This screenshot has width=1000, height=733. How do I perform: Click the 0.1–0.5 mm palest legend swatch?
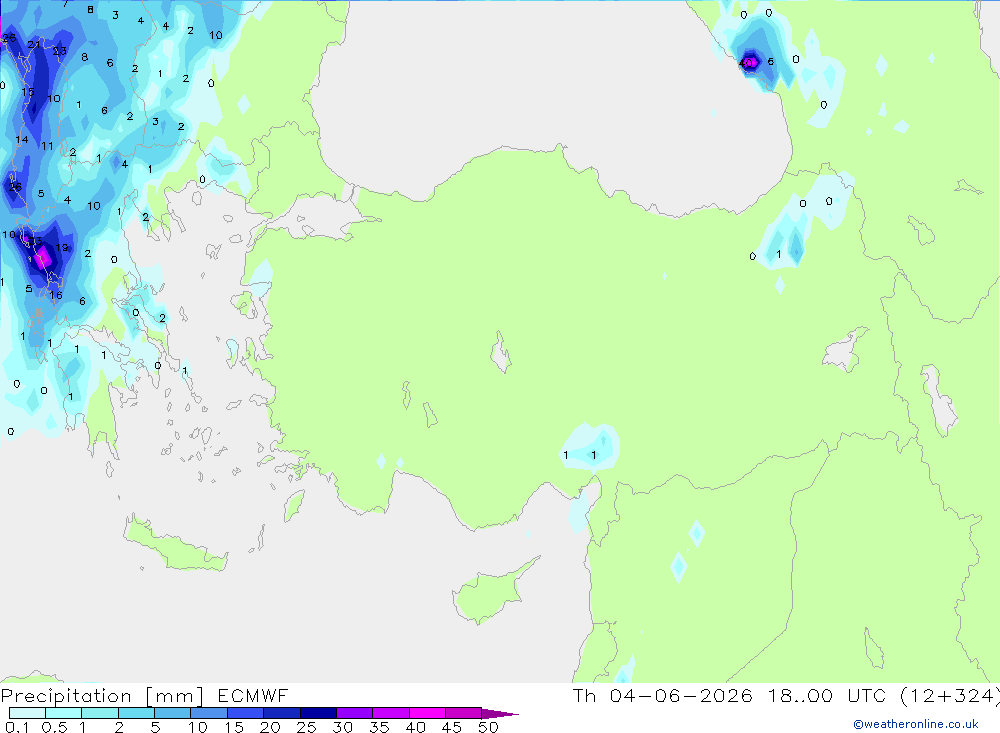[27, 713]
